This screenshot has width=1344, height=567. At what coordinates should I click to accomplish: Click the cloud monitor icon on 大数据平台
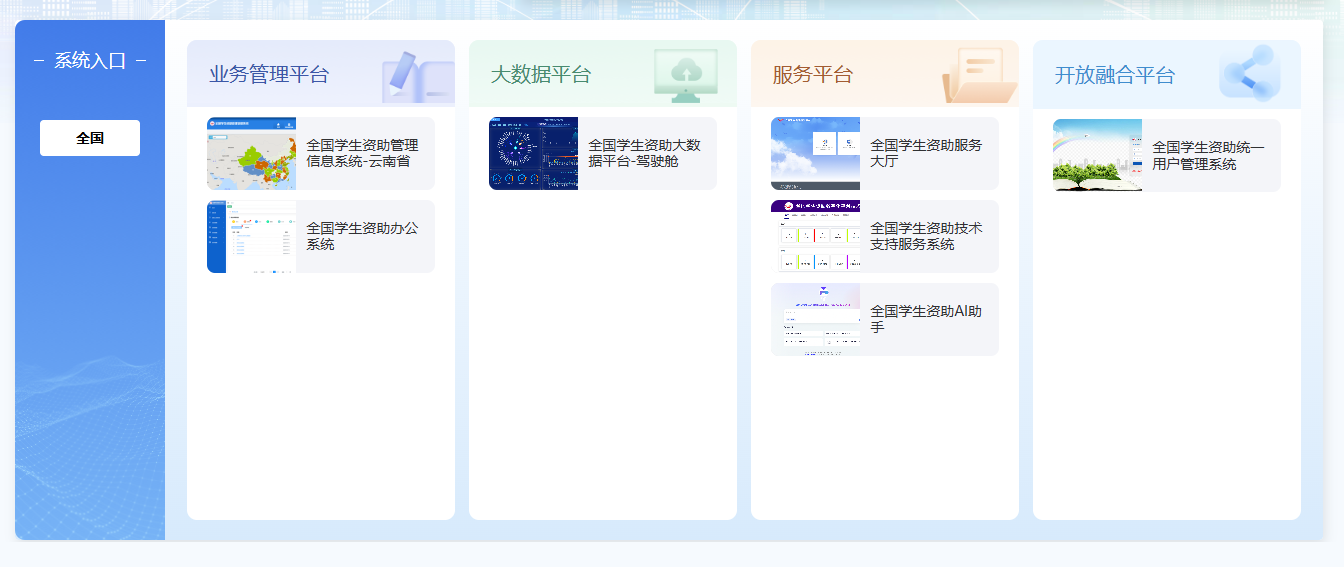click(685, 75)
